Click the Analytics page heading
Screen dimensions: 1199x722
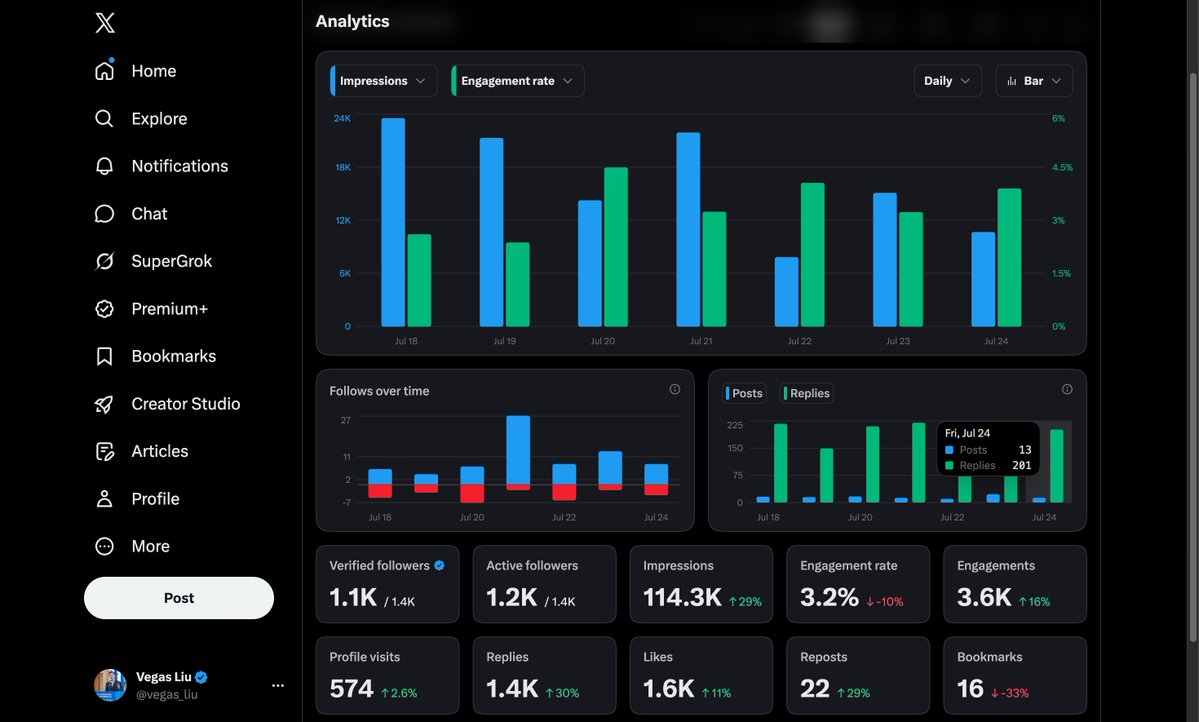pos(353,21)
